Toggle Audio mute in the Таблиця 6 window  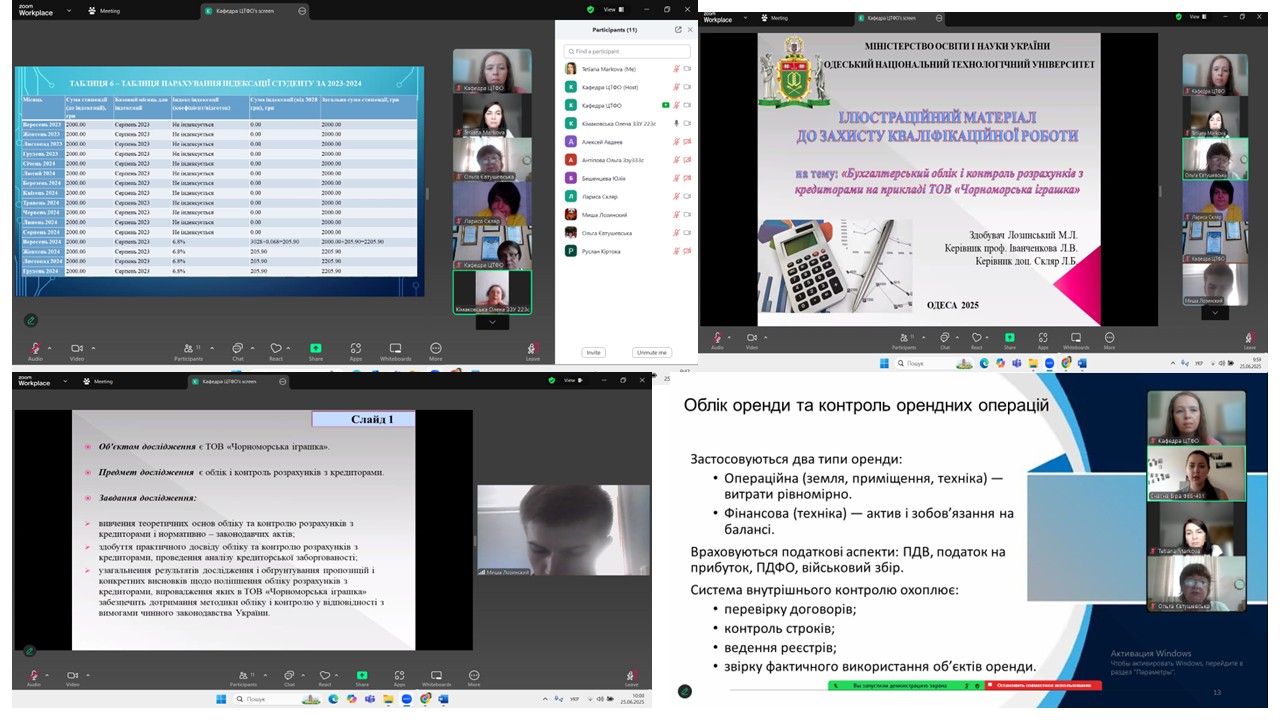[35, 351]
